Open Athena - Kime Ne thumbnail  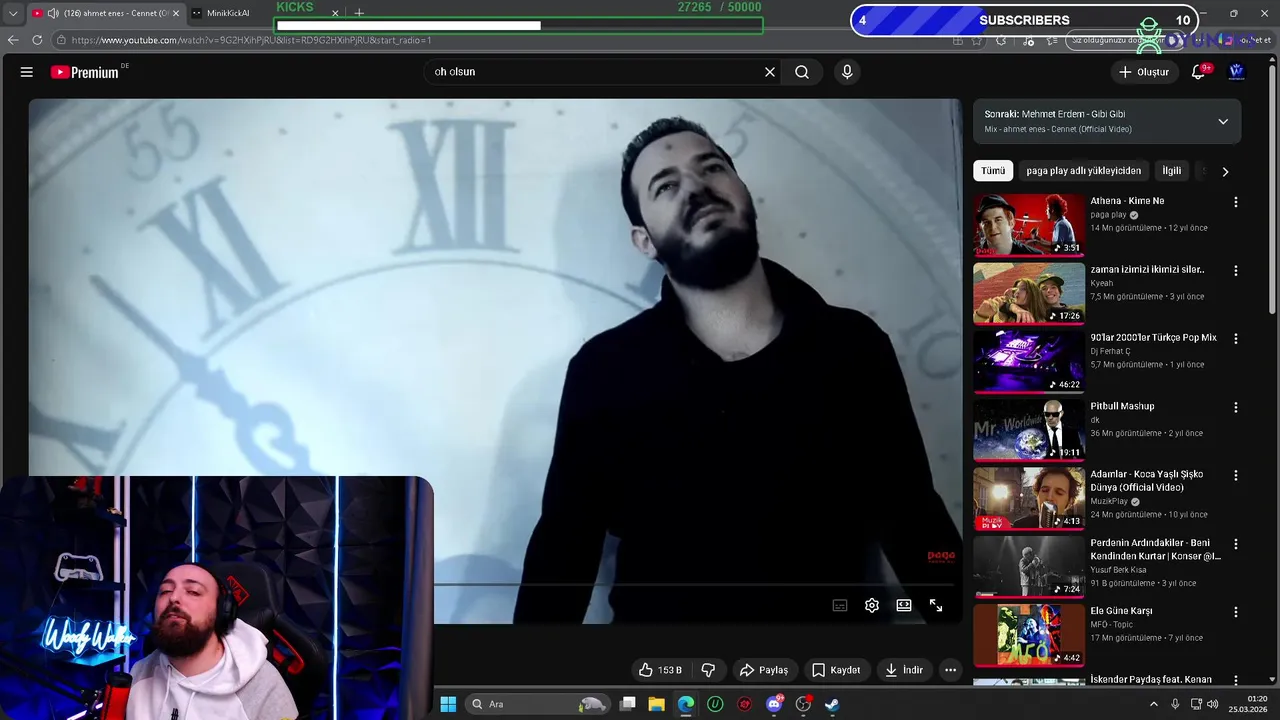[1028, 225]
